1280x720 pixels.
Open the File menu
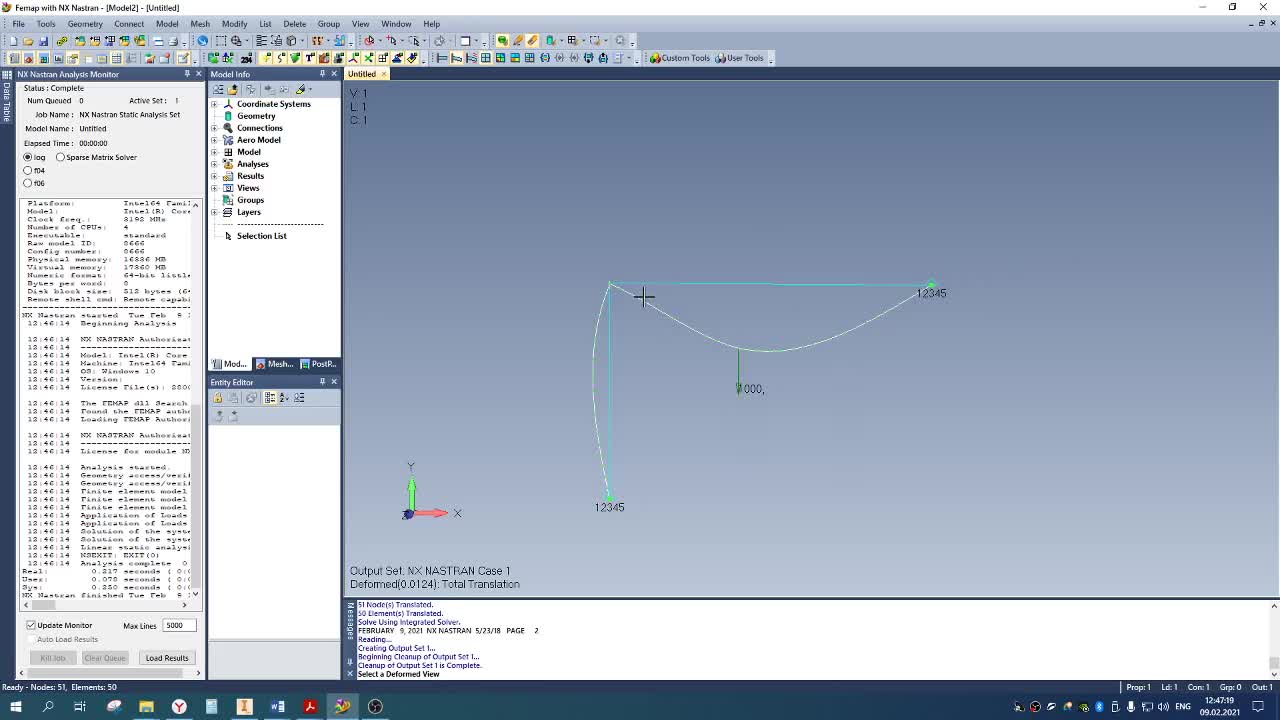pos(19,24)
